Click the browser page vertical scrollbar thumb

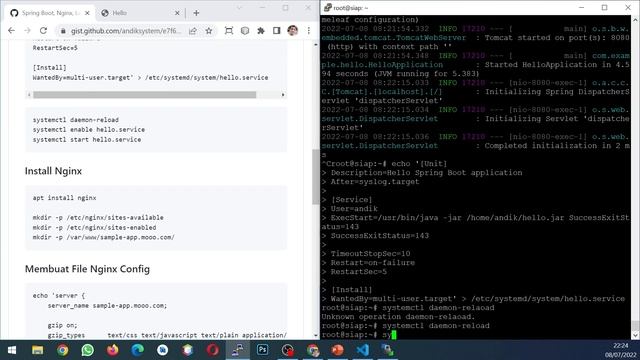tap(316, 177)
